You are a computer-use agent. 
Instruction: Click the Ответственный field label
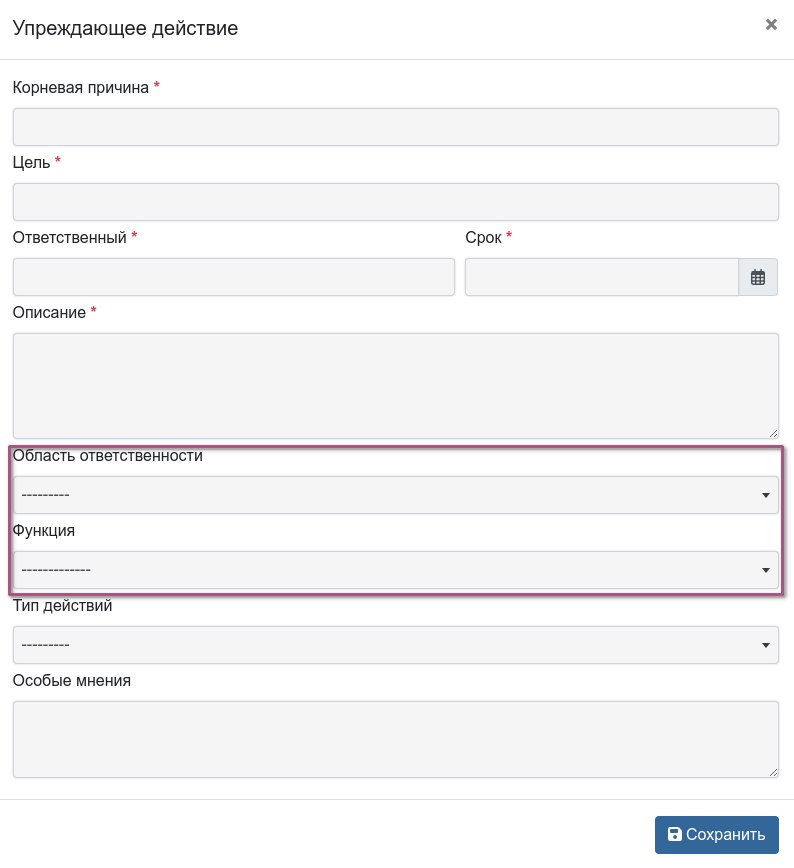click(69, 238)
